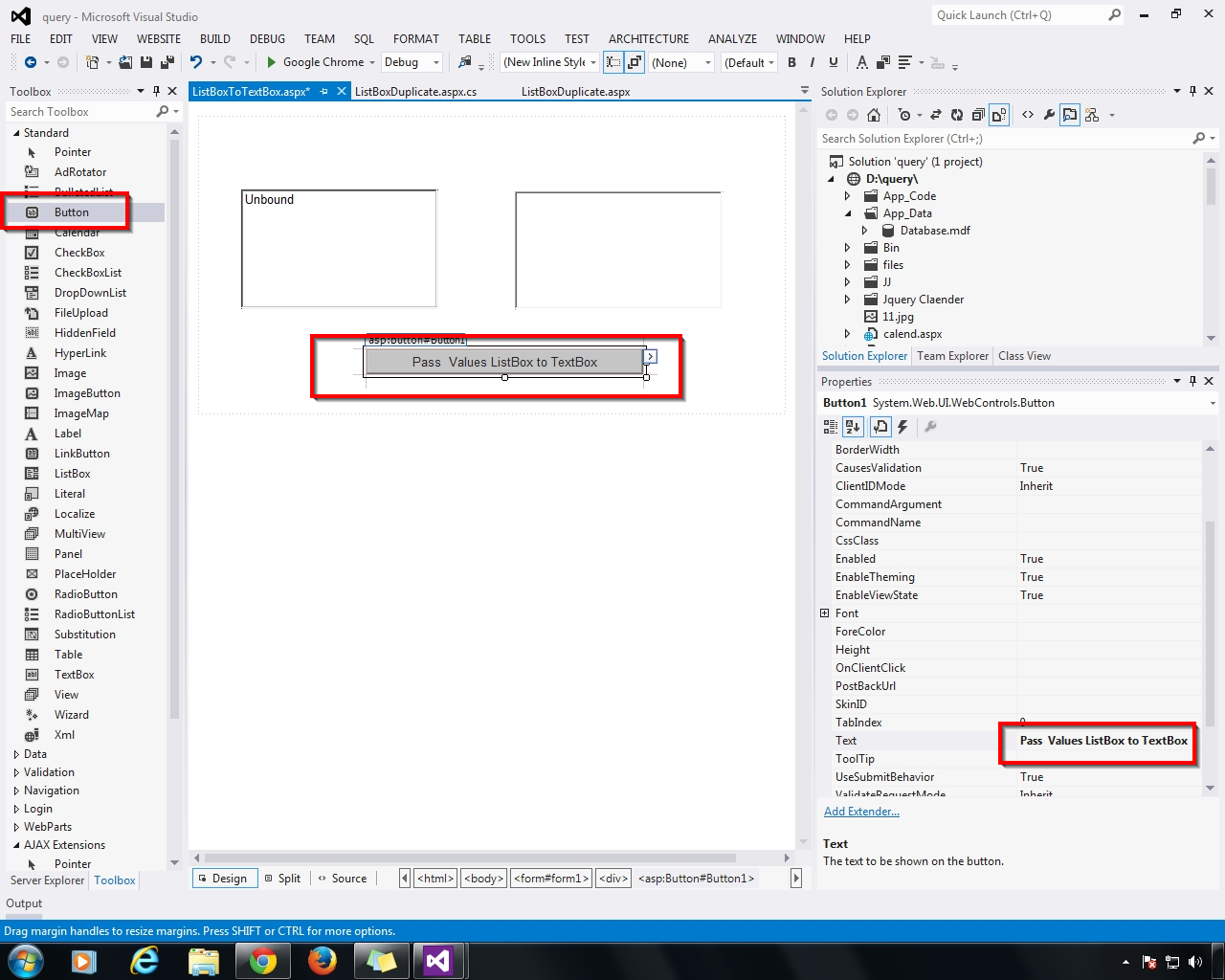Apply bold formatting from the formatting toolbar
The height and width of the screenshot is (980, 1225).
[791, 62]
